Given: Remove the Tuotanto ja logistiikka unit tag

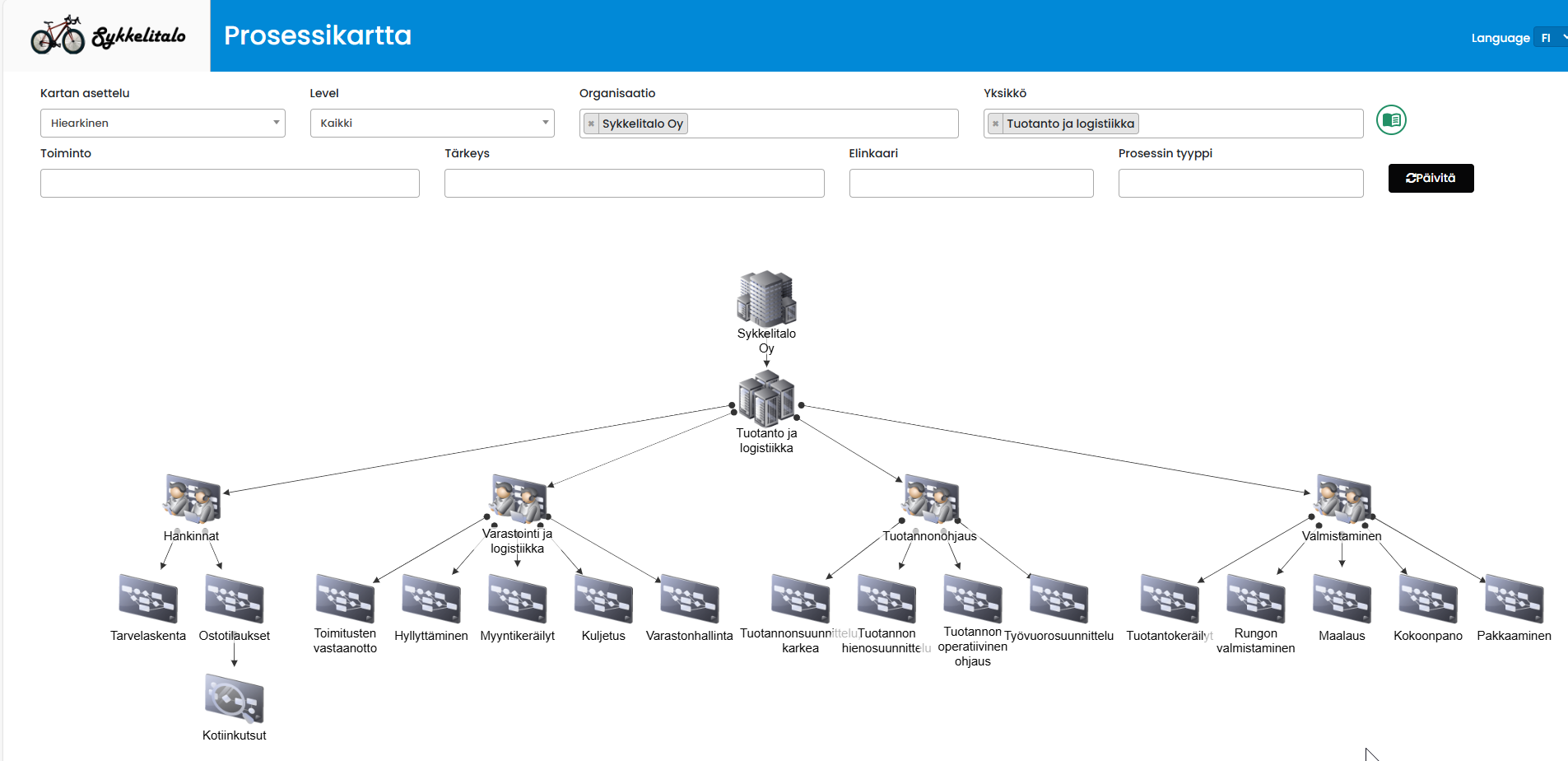Looking at the screenshot, I should (x=995, y=124).
